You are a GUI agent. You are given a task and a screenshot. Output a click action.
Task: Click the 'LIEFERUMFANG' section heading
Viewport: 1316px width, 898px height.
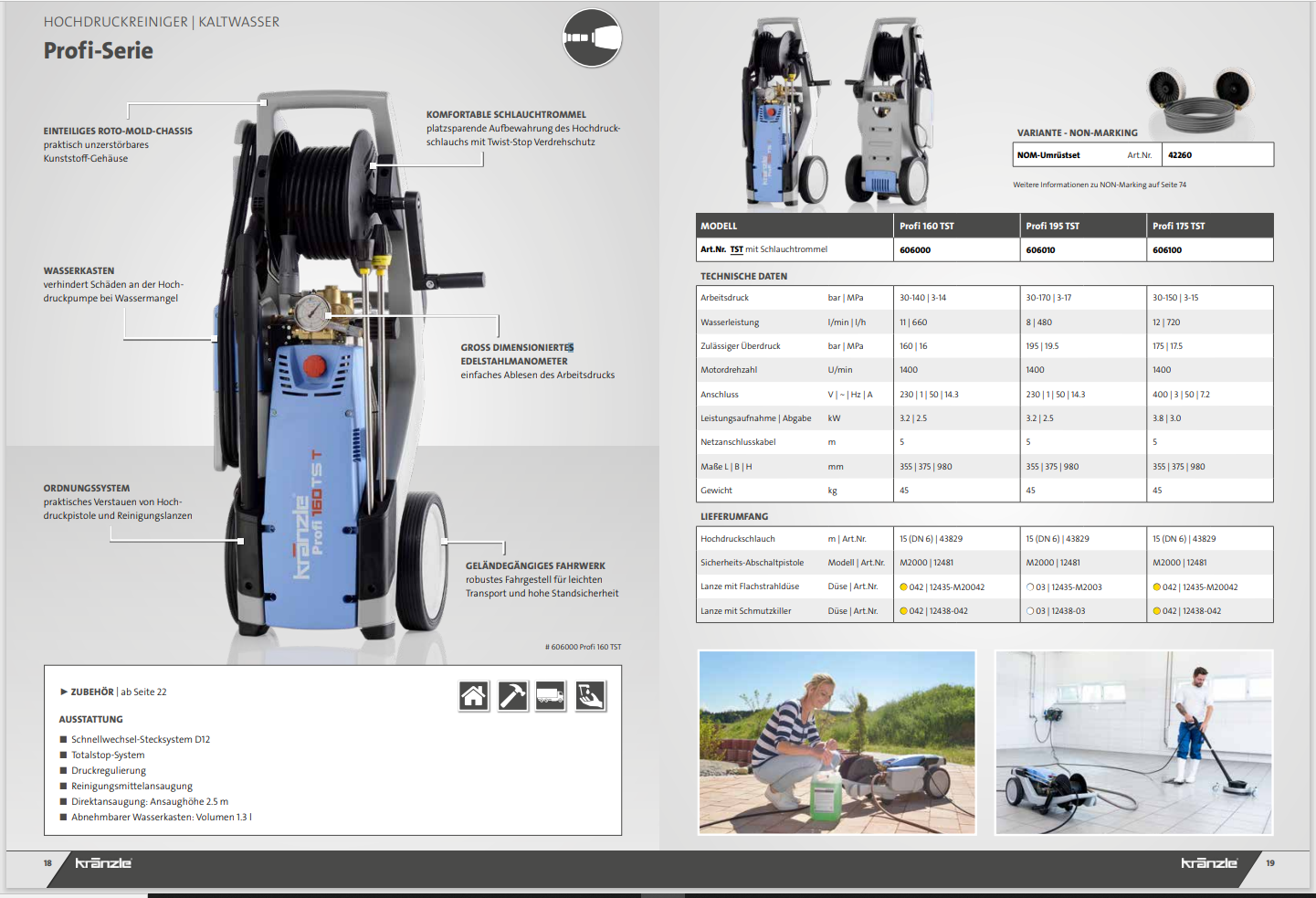pyautogui.click(x=734, y=517)
